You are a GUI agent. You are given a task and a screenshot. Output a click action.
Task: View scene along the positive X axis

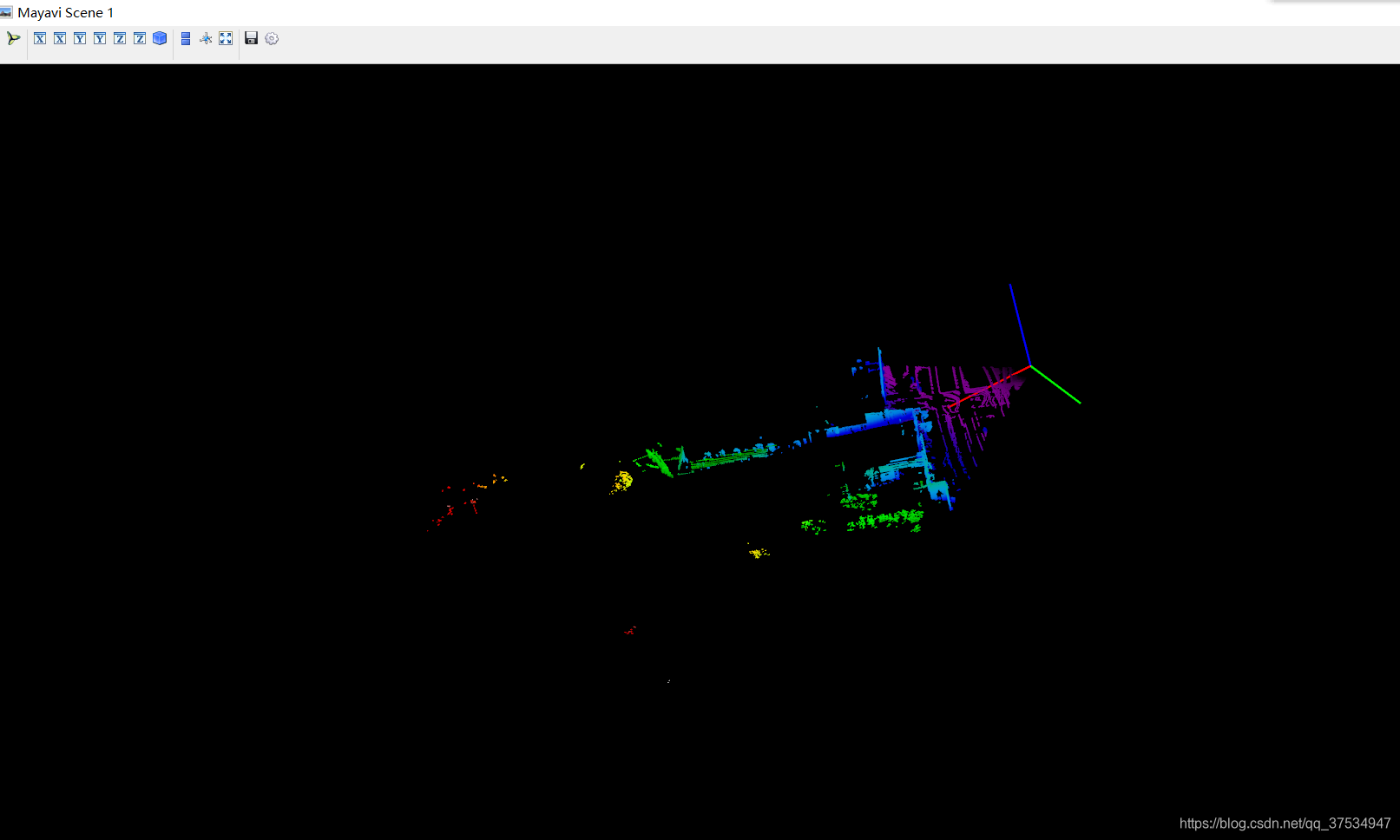[39, 38]
